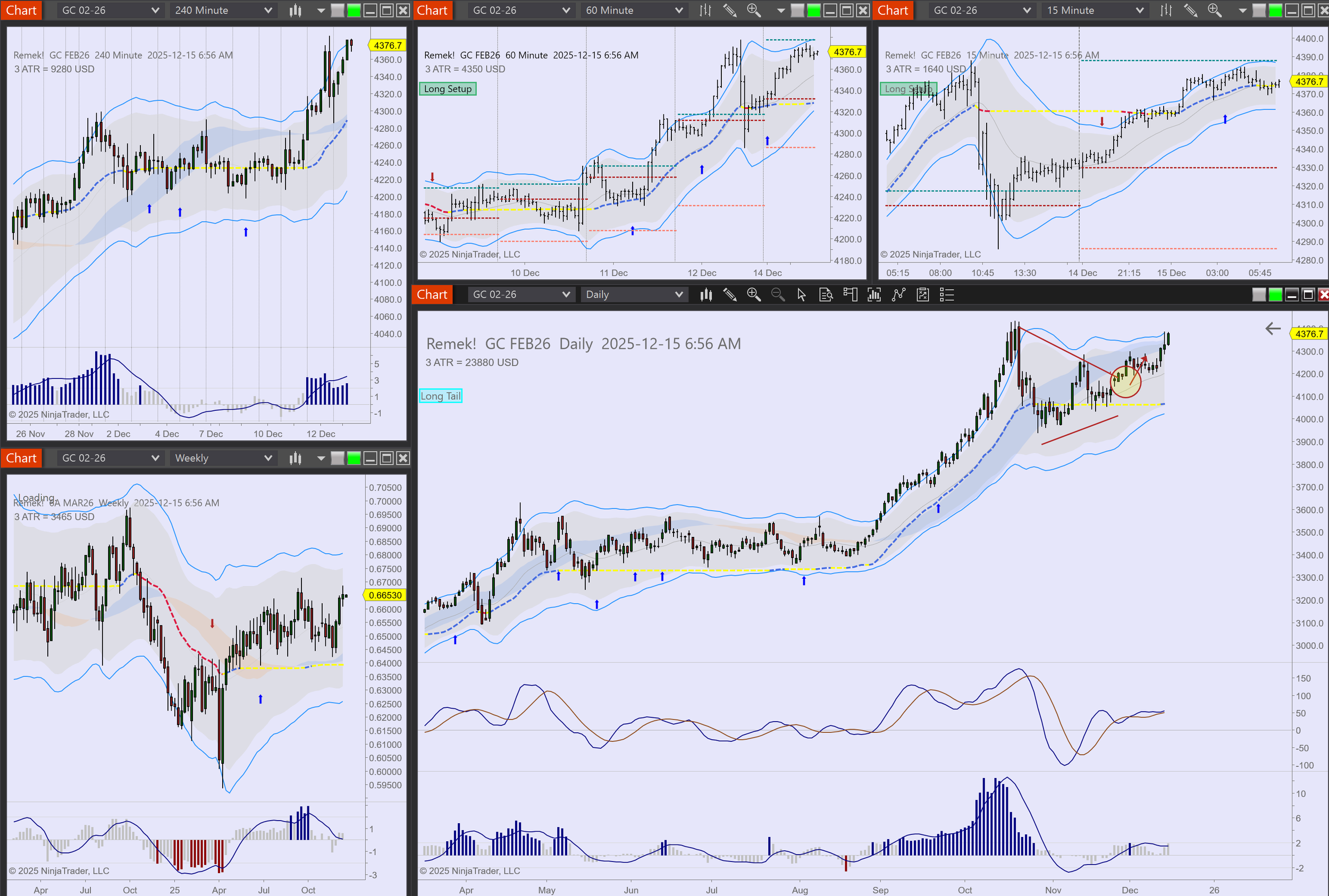Click the Chart tab of Daily window
1329x896 pixels.
click(x=432, y=294)
